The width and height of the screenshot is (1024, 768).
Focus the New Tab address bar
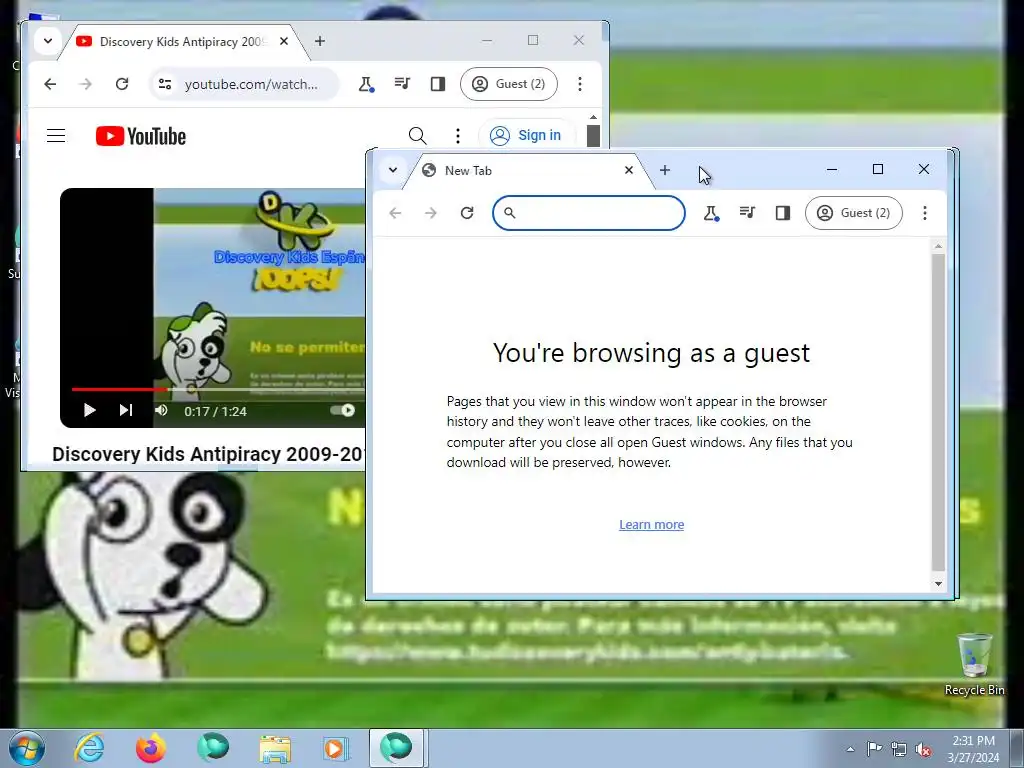coord(589,213)
